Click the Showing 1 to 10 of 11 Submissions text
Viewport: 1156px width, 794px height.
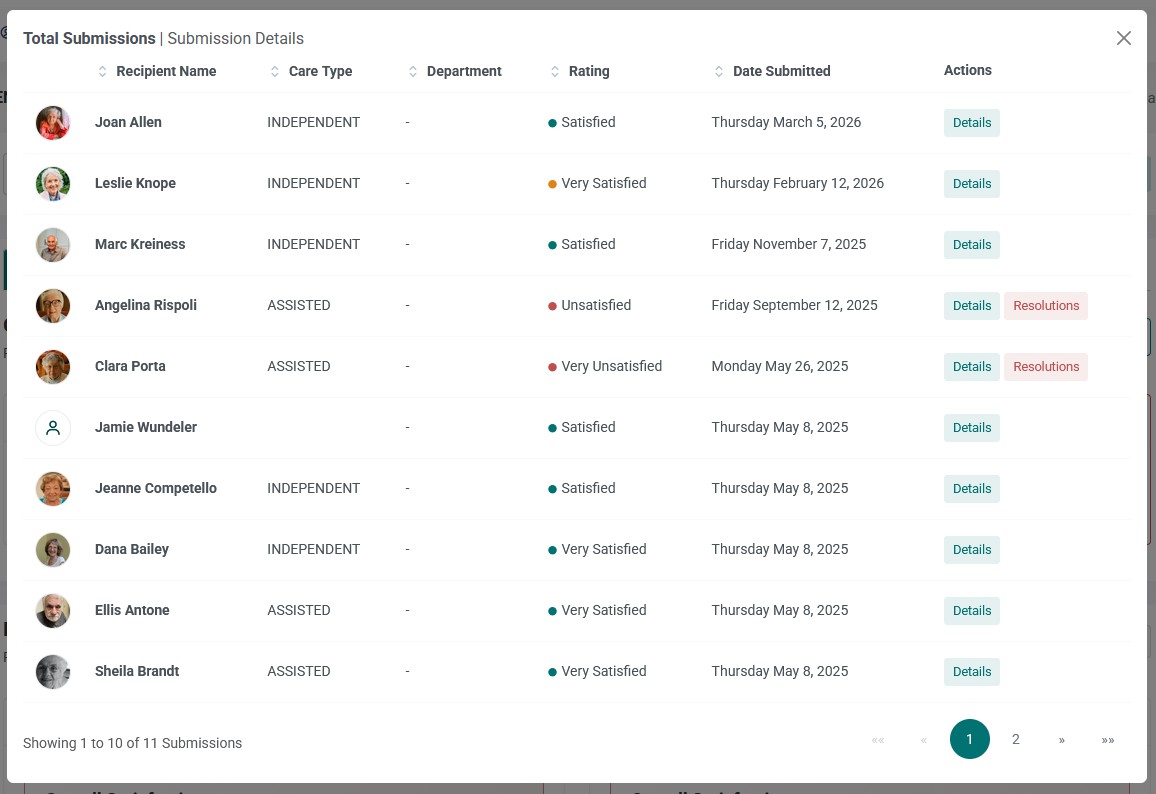point(132,743)
